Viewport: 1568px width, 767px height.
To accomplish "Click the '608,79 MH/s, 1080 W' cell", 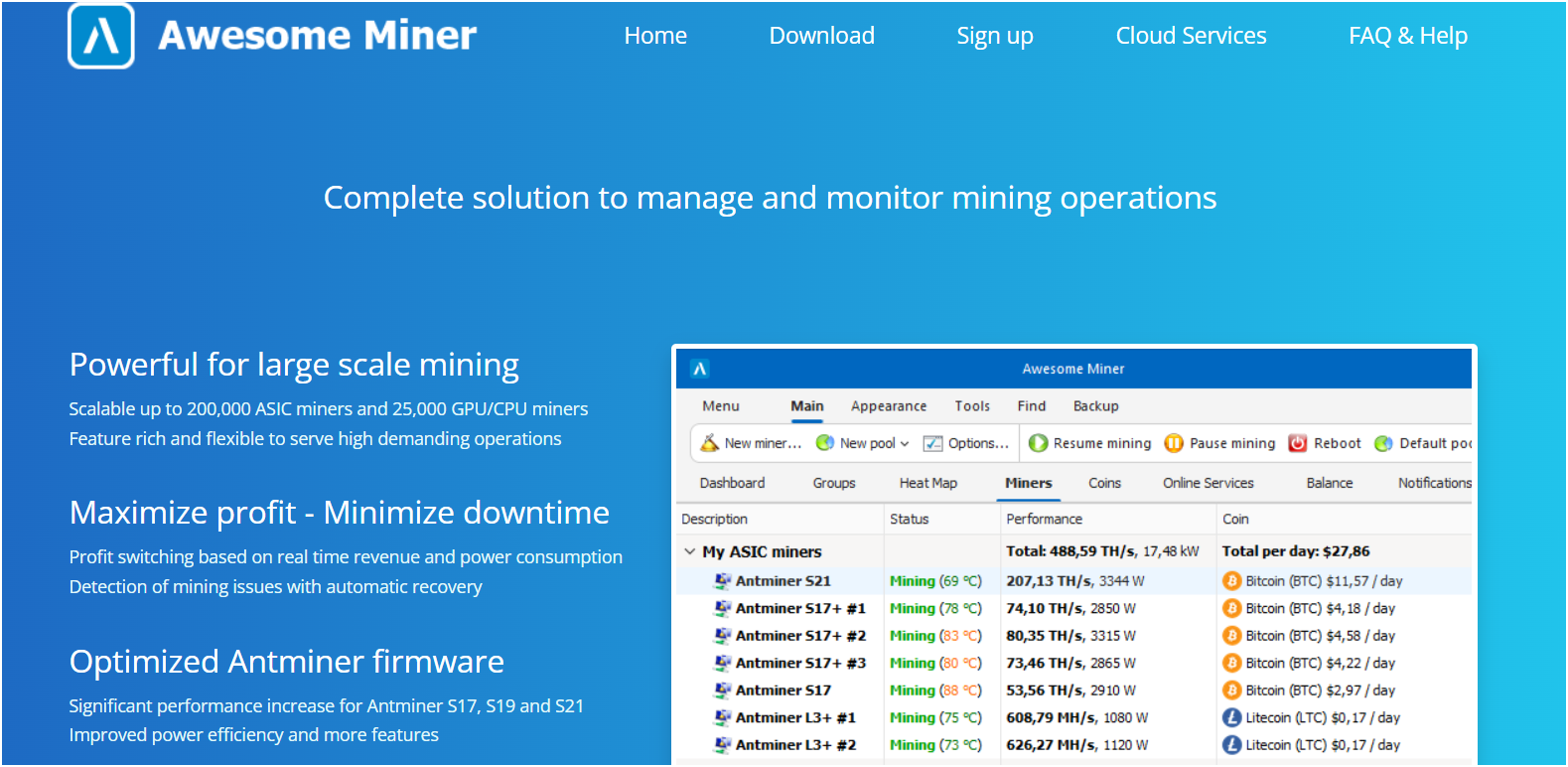I will coord(1077,717).
